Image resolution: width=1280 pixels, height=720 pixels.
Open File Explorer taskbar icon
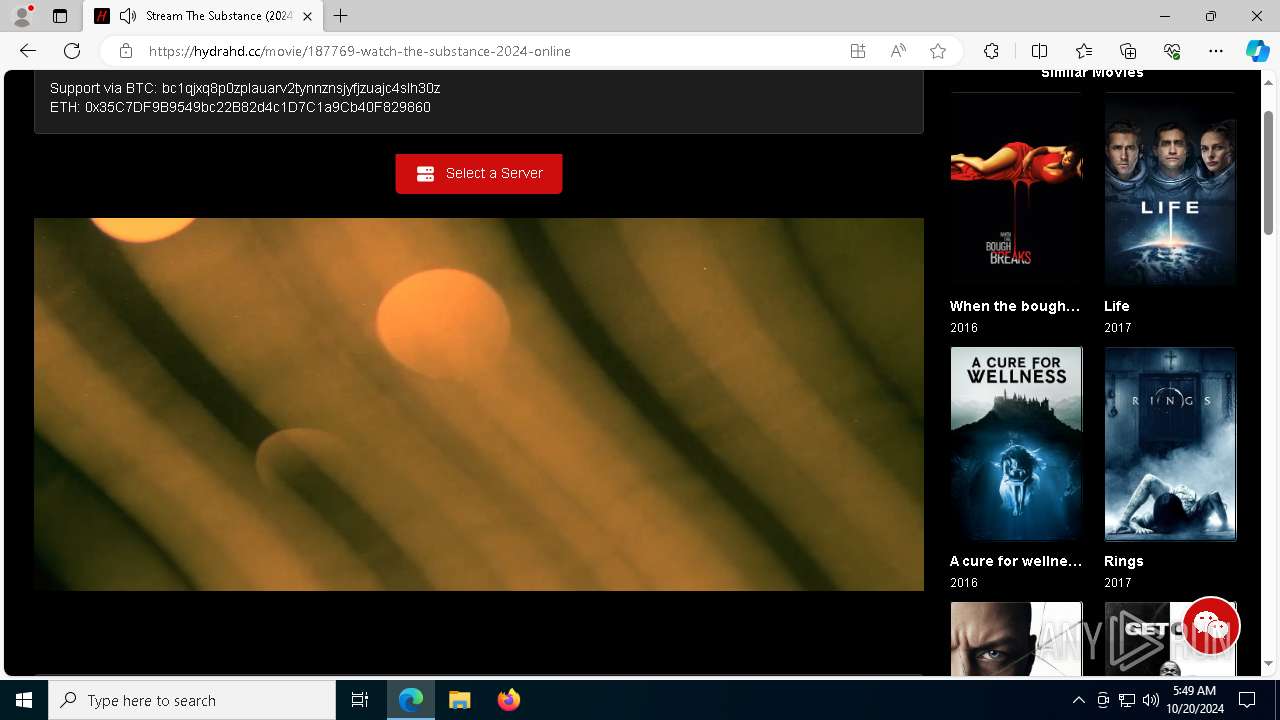point(459,700)
